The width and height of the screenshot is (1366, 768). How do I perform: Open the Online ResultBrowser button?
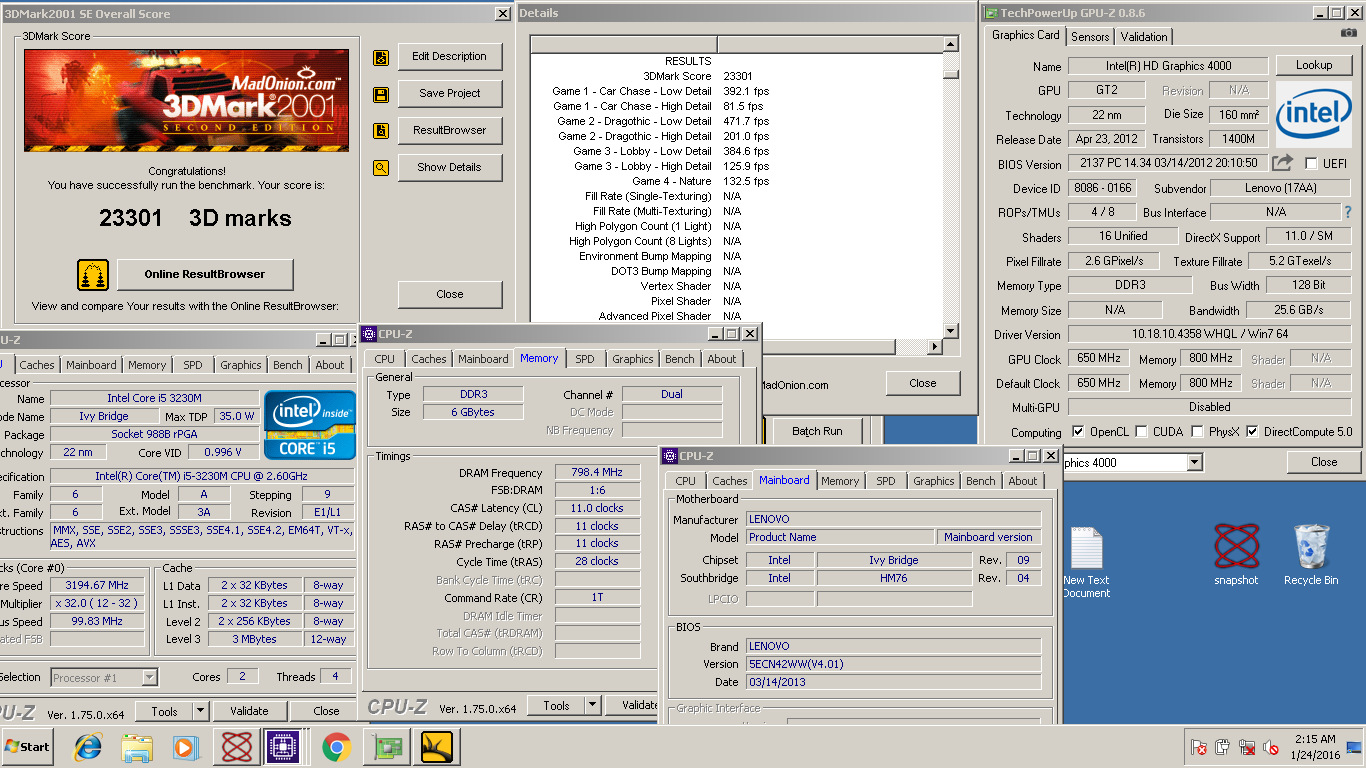pyautogui.click(x=205, y=274)
